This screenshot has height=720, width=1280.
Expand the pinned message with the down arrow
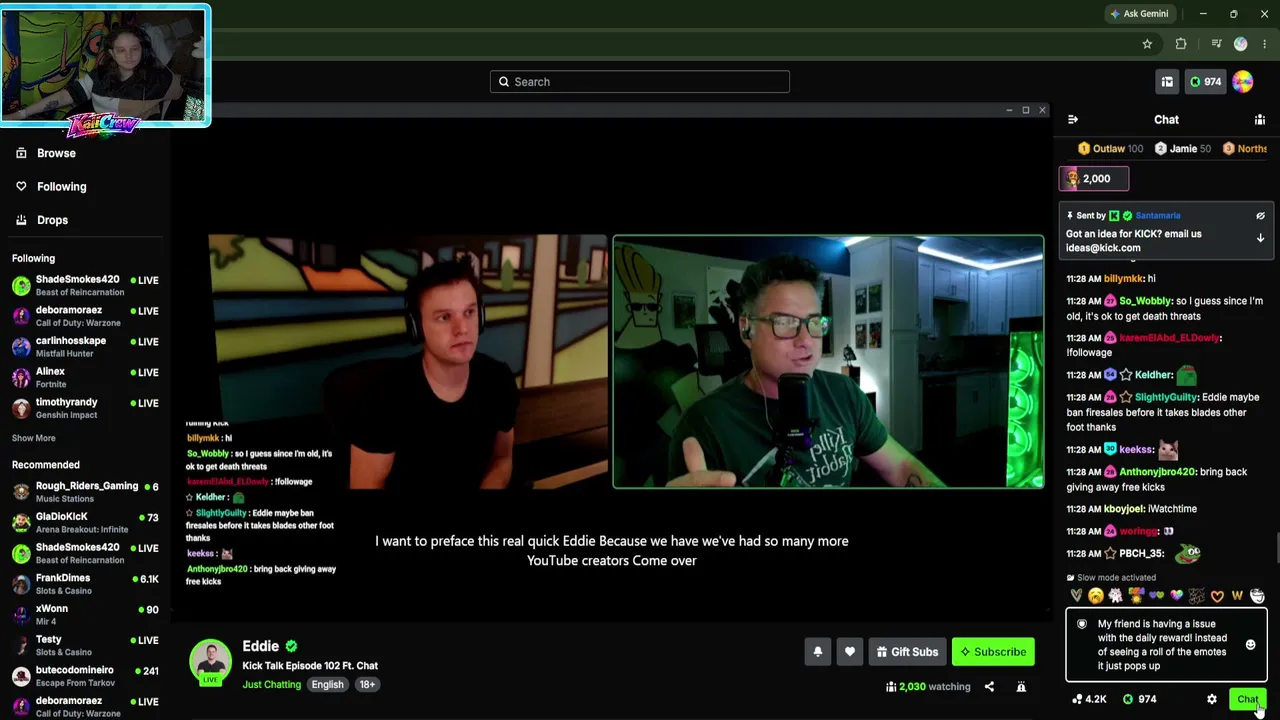click(x=1260, y=238)
